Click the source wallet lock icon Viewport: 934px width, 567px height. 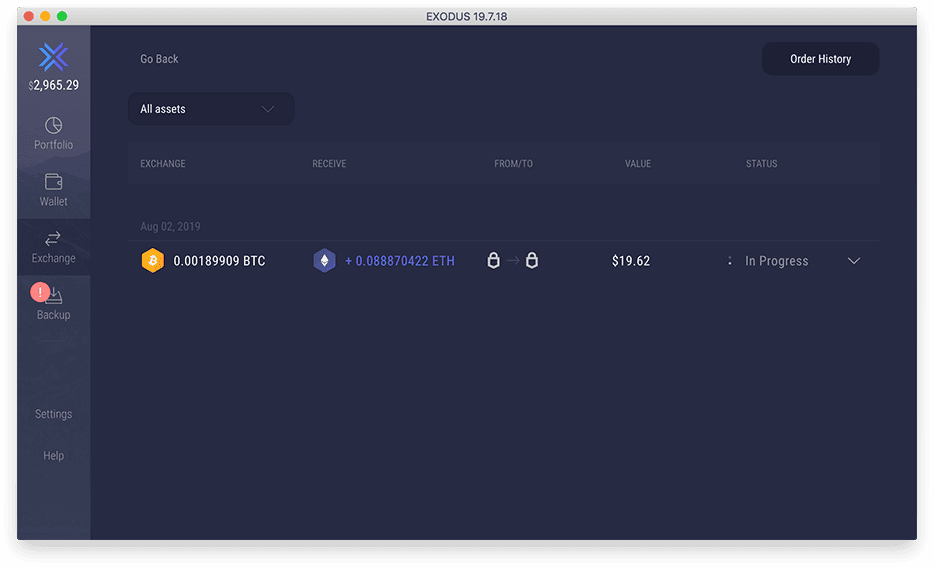point(493,260)
